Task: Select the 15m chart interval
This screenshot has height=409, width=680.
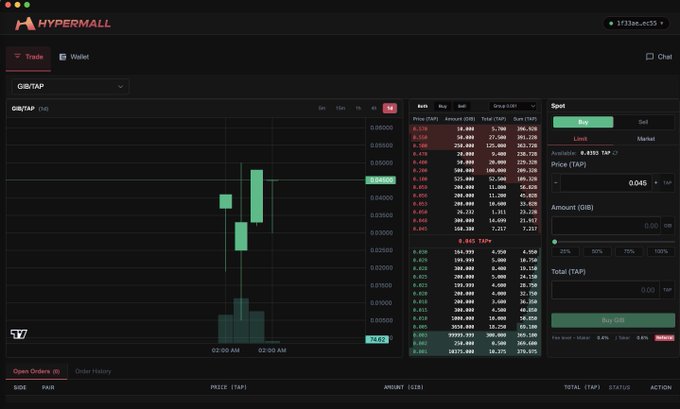Action: (340, 108)
